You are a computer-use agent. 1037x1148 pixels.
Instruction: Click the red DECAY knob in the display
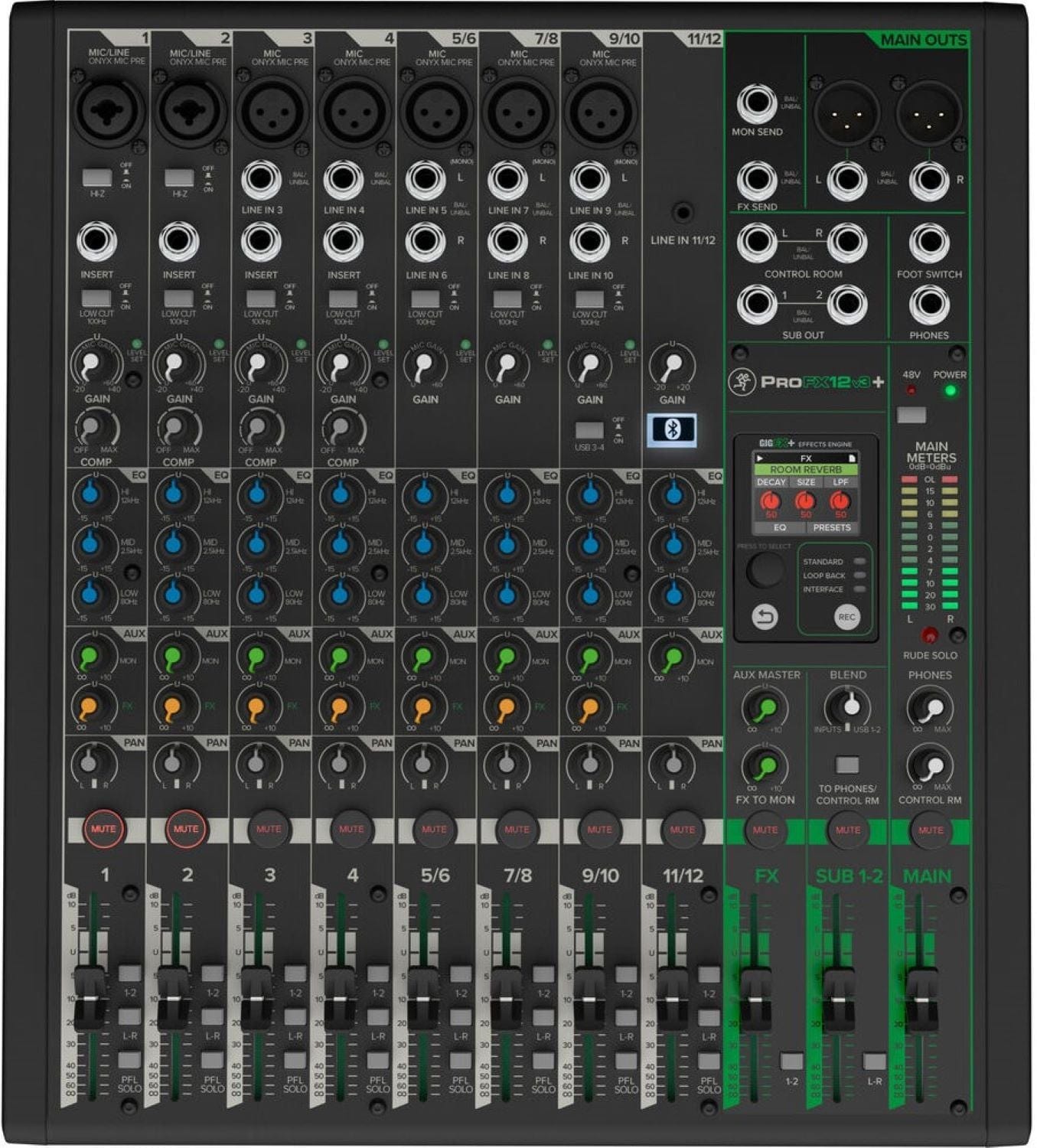[x=771, y=501]
